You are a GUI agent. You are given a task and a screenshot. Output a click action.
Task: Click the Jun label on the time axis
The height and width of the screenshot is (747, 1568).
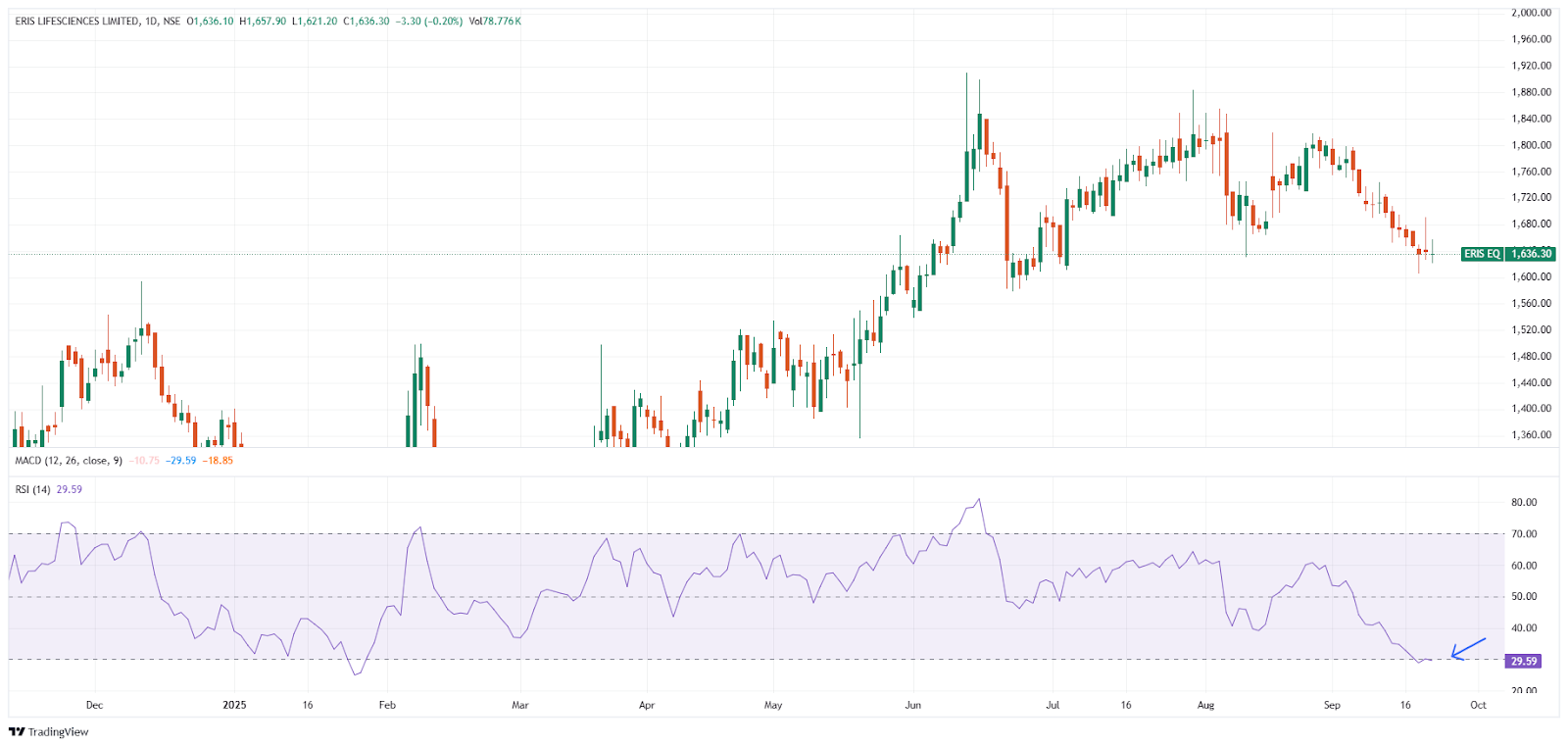coord(913,705)
